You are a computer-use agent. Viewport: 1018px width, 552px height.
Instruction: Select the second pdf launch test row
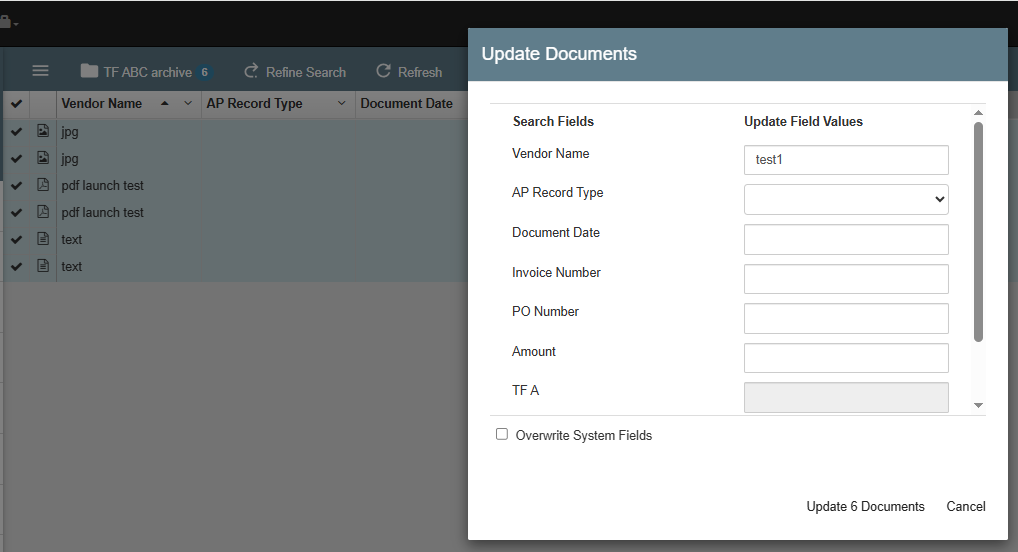coord(103,212)
